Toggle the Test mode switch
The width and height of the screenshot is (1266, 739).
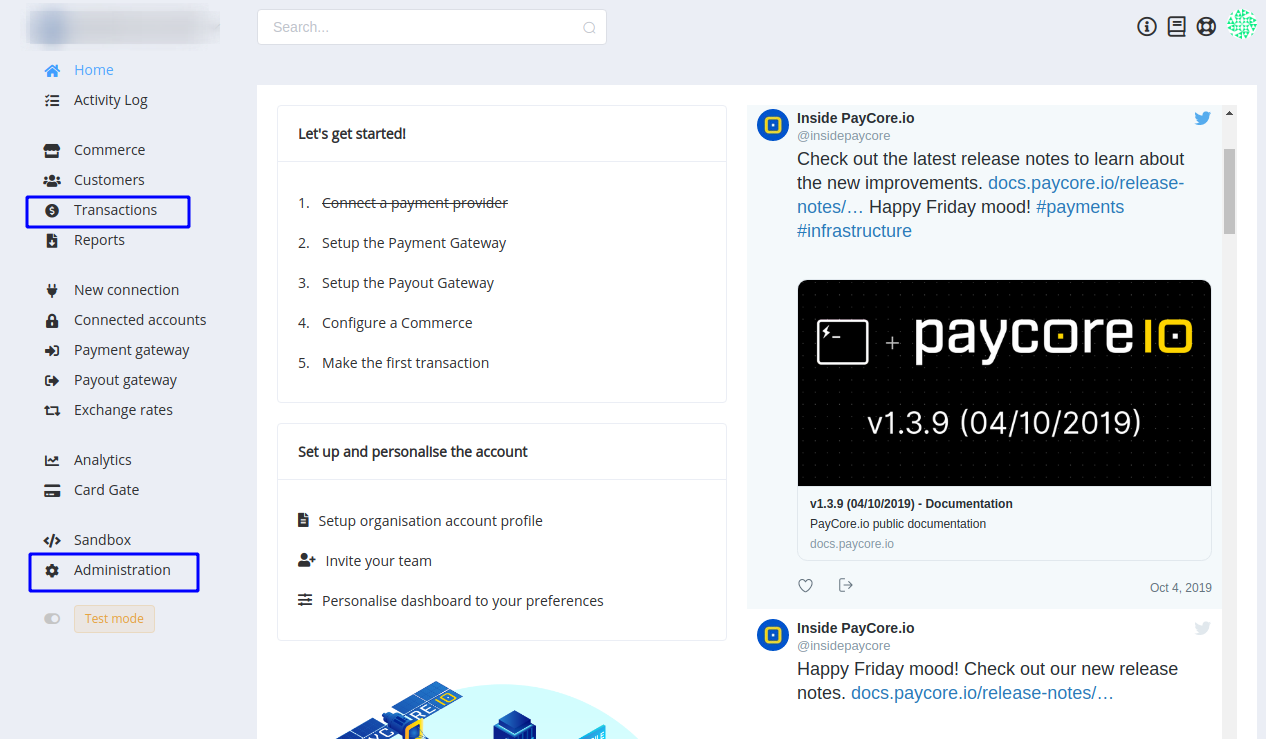tap(52, 619)
